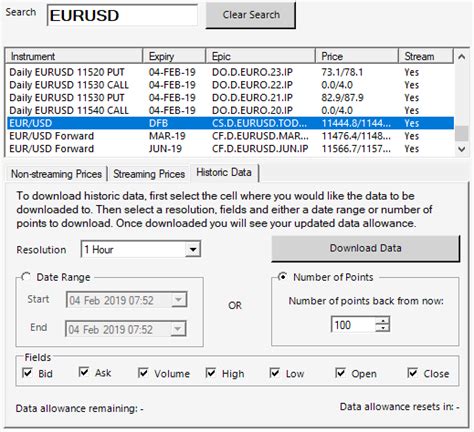Screen dimensions: 474x432
Task: Select the Number of Points radio button
Action: [x=282, y=277]
